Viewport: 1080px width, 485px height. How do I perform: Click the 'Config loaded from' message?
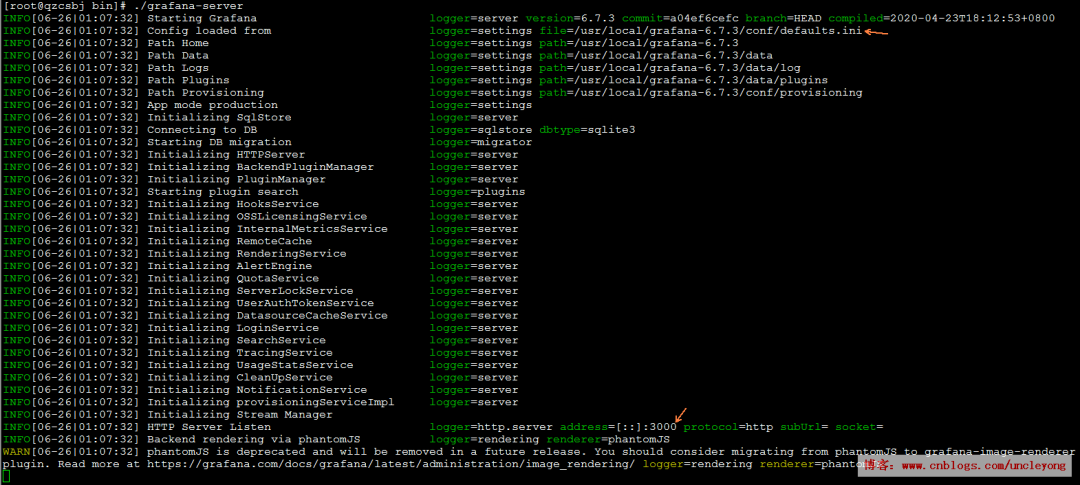coord(209,30)
